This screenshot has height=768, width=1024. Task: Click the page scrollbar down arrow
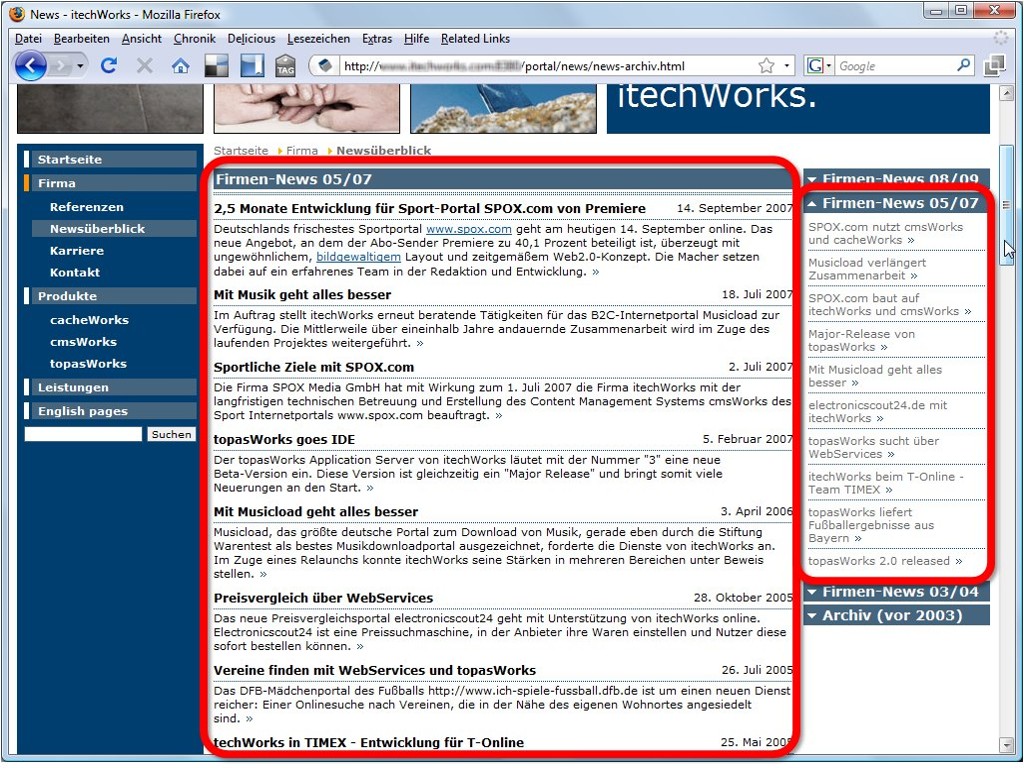[1006, 745]
